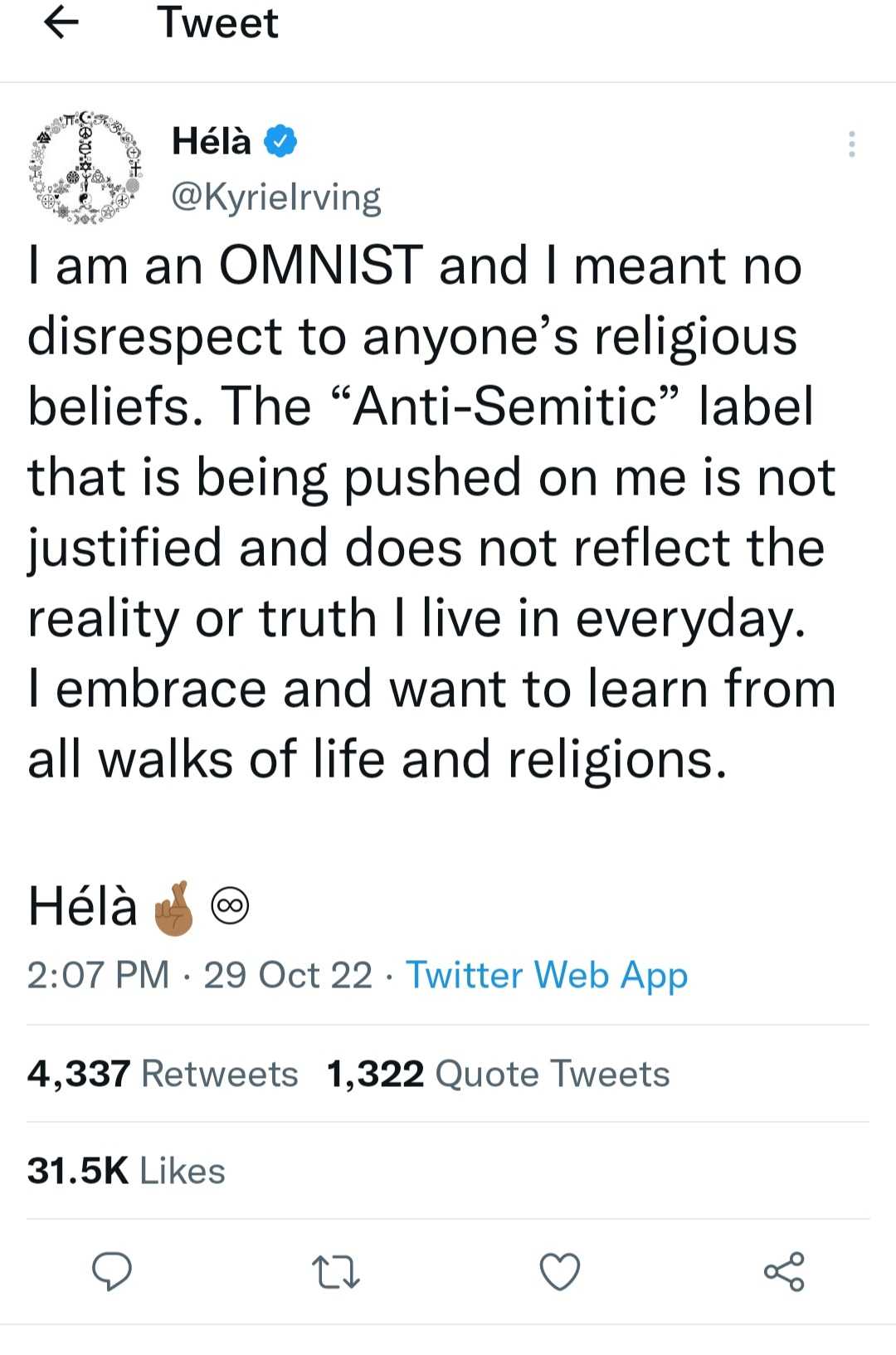Click the Tweet header title
Viewport: 896px width, 1355px height.
pyautogui.click(x=217, y=23)
